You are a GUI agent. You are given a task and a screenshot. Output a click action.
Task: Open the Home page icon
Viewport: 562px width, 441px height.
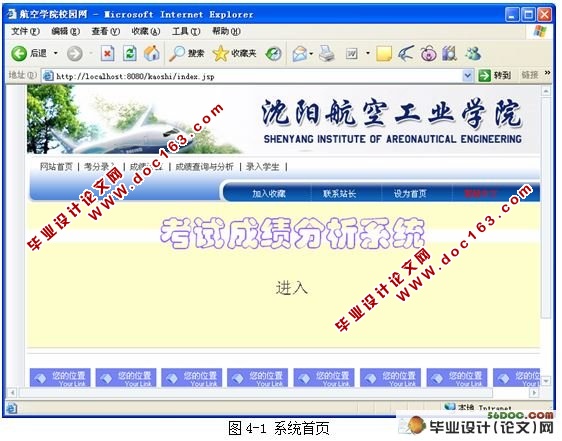coord(152,53)
